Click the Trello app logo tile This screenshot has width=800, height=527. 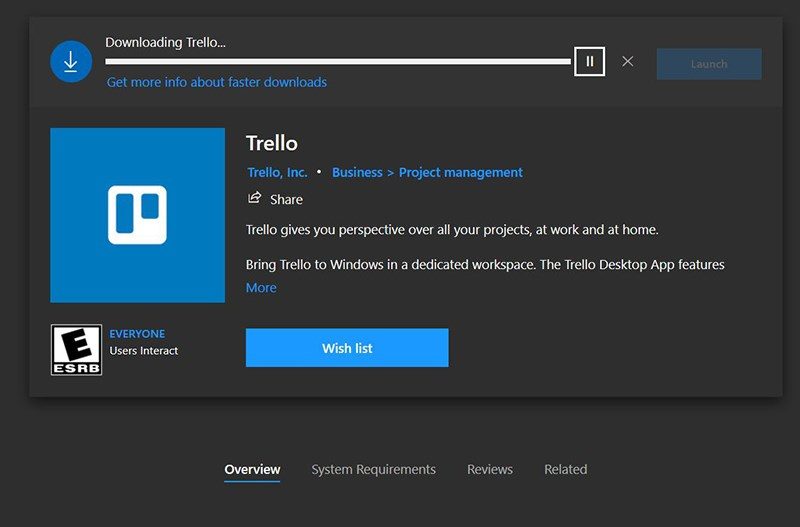point(137,215)
